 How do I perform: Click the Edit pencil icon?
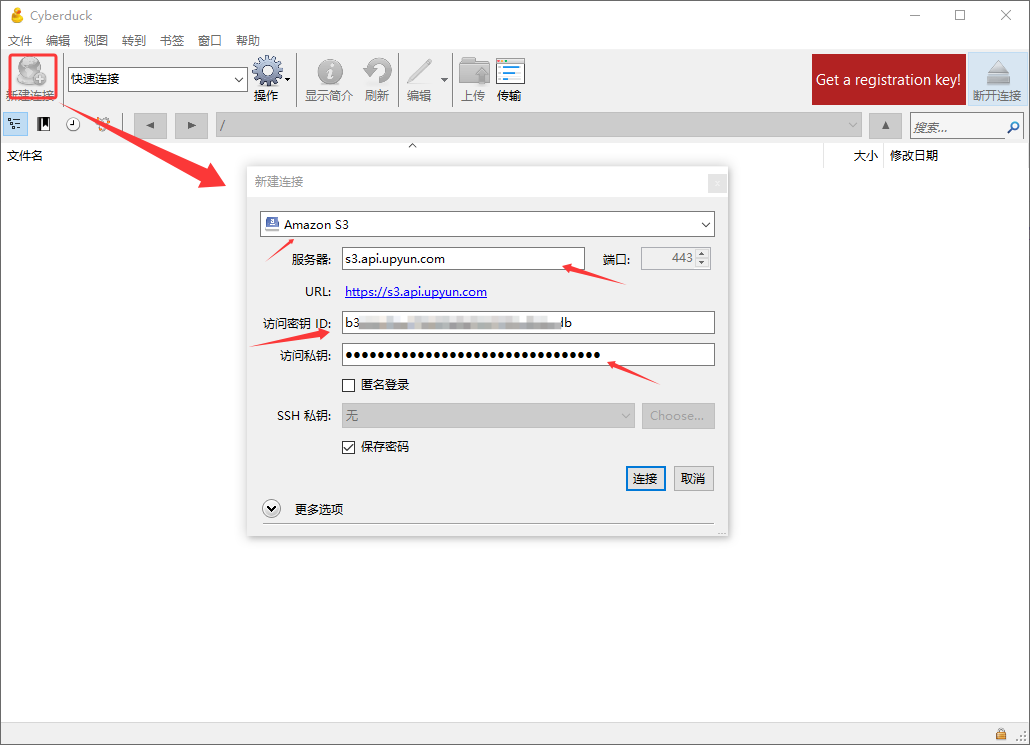pos(419,72)
